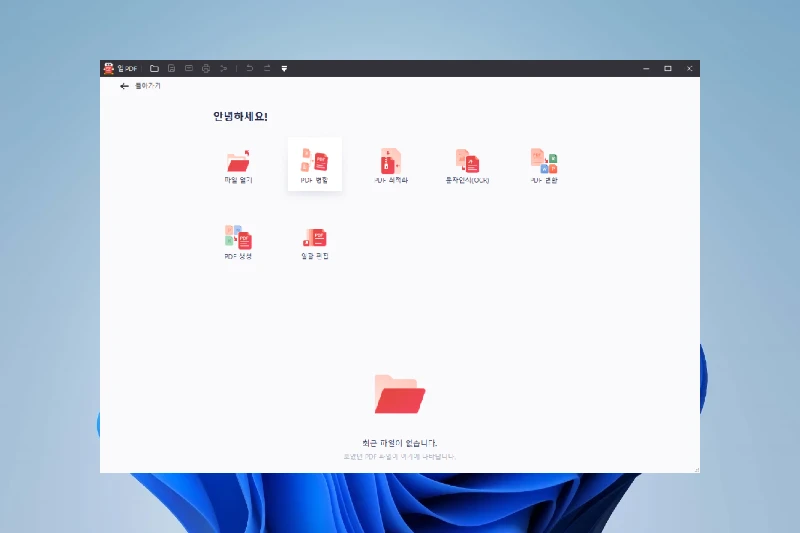Open the PDF 최적화 (Optimize PDF) tool
The height and width of the screenshot is (533, 800).
coord(391,165)
